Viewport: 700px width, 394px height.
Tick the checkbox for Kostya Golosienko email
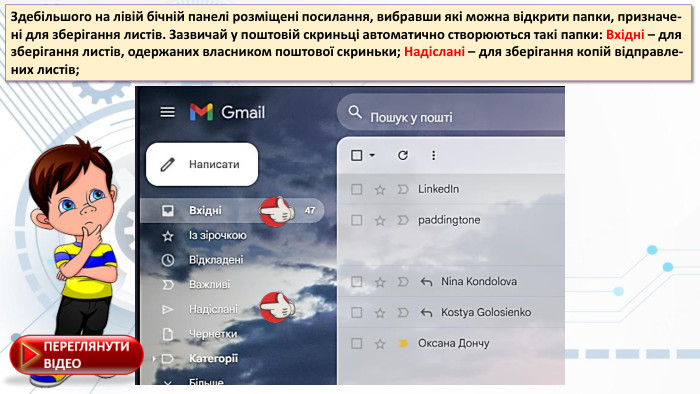click(x=356, y=312)
